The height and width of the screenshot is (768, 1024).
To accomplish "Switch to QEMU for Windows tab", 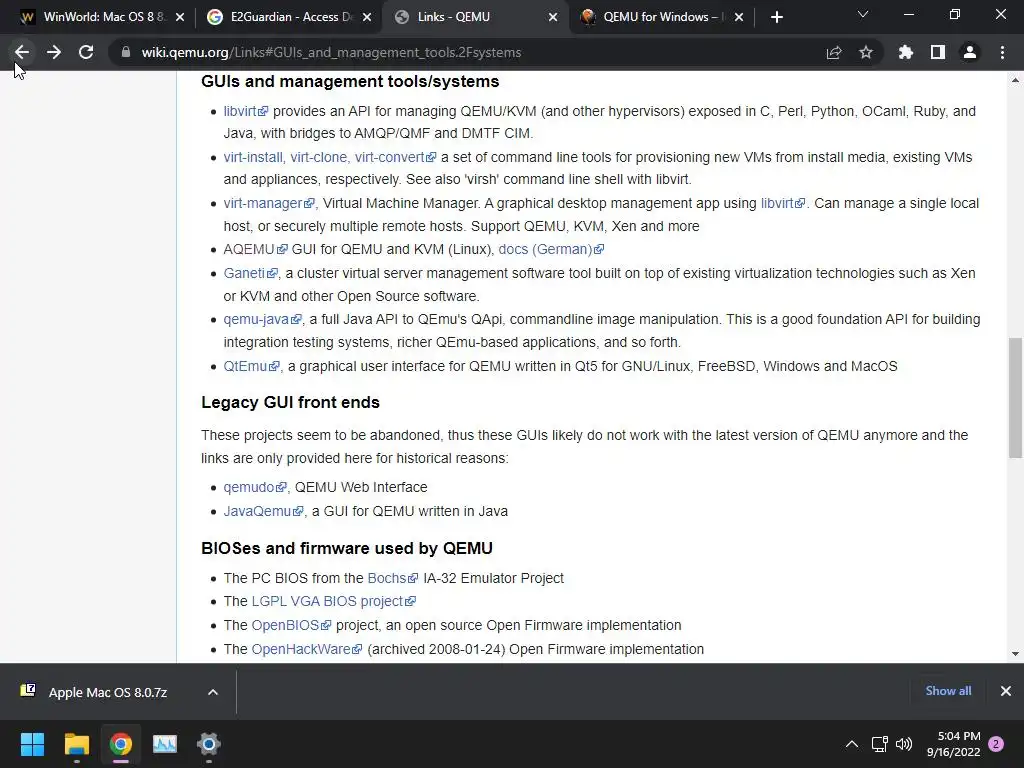I will [x=660, y=17].
